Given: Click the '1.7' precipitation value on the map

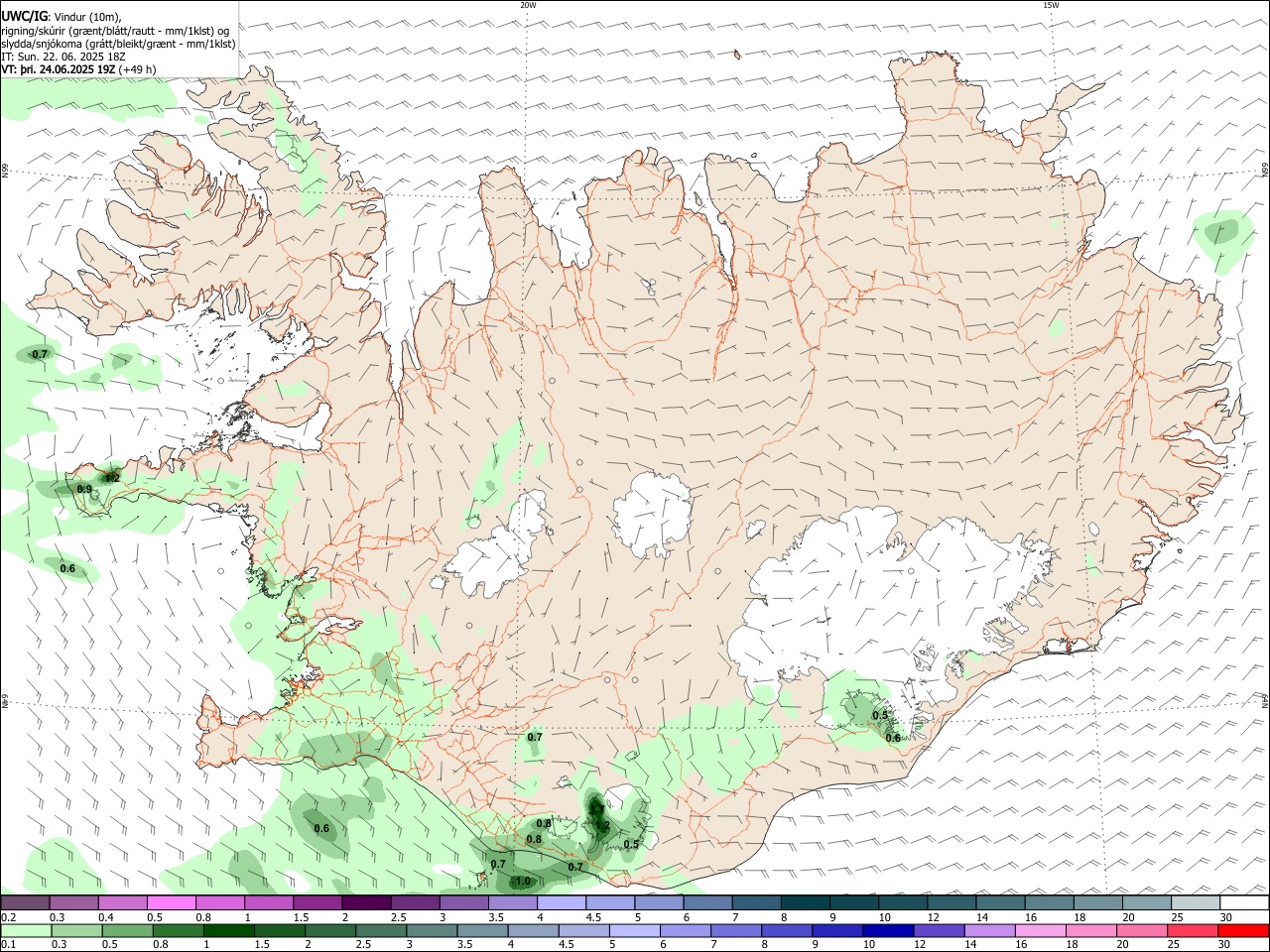Looking at the screenshot, I should coord(596,810).
